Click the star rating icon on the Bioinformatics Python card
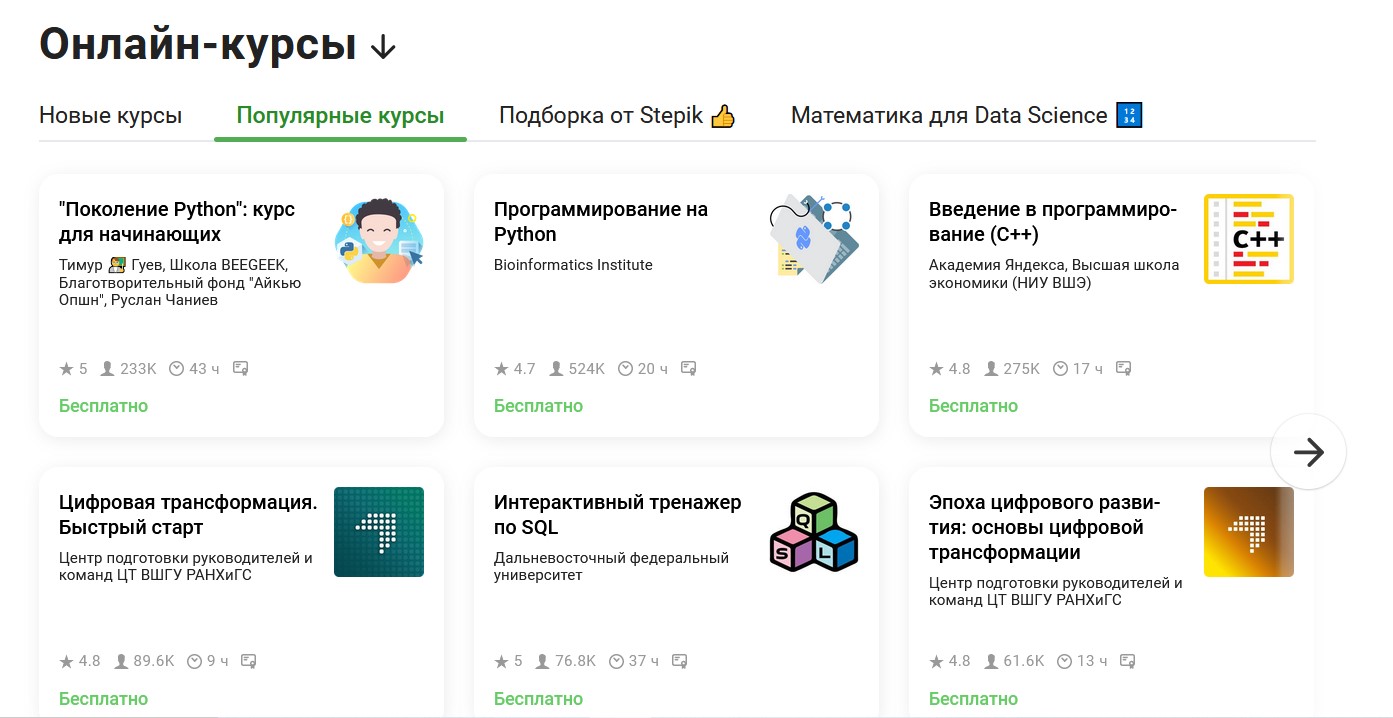The height and width of the screenshot is (718, 1393). coord(501,369)
